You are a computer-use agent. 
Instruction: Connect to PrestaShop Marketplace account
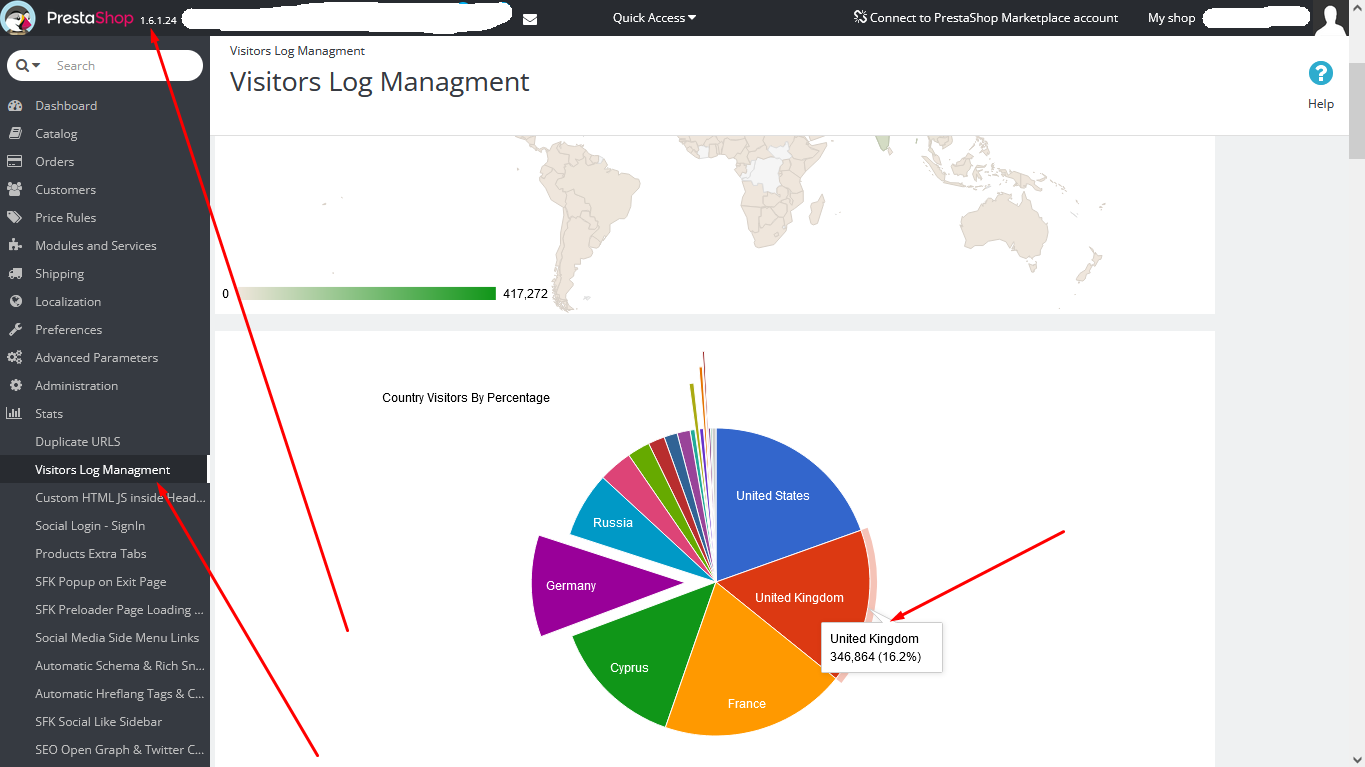tap(986, 18)
